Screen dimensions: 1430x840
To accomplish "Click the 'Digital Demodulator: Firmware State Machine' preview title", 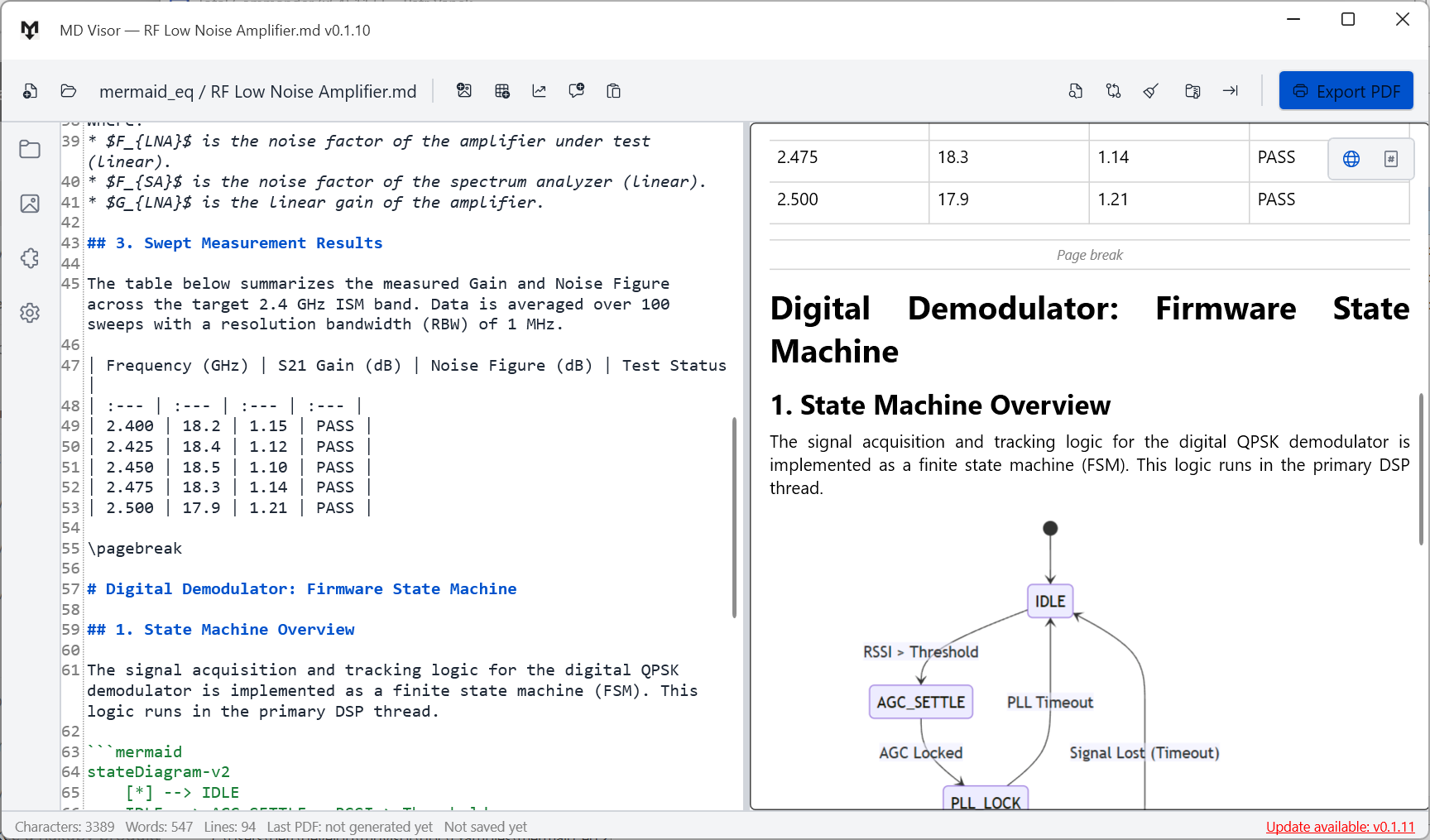I will coord(1090,329).
